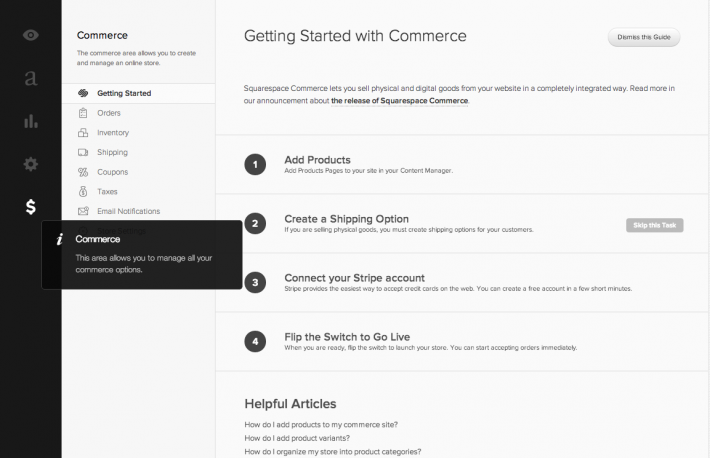710x458 pixels.
Task: Open the gear settings icon in sidebar
Action: 31,164
